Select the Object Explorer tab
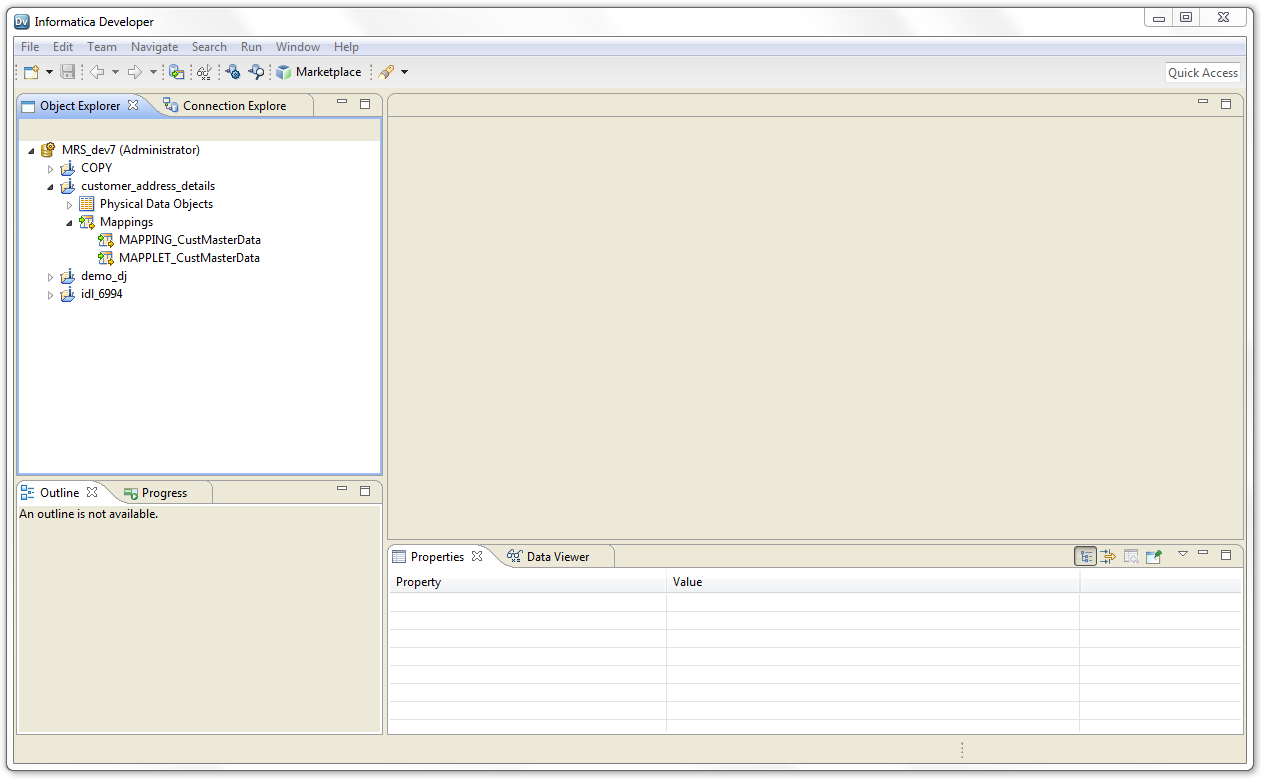Screen dimensions: 1261x779 (x=79, y=105)
